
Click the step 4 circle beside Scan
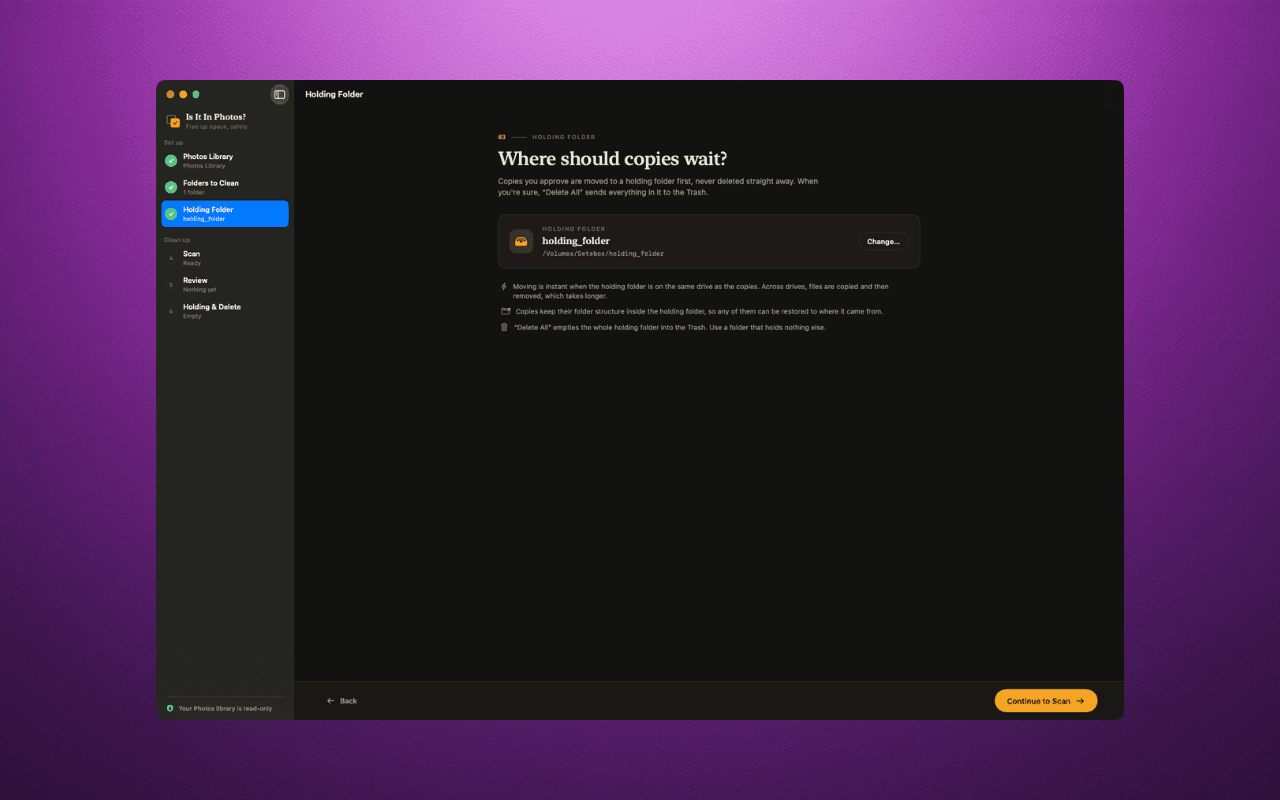pos(171,258)
